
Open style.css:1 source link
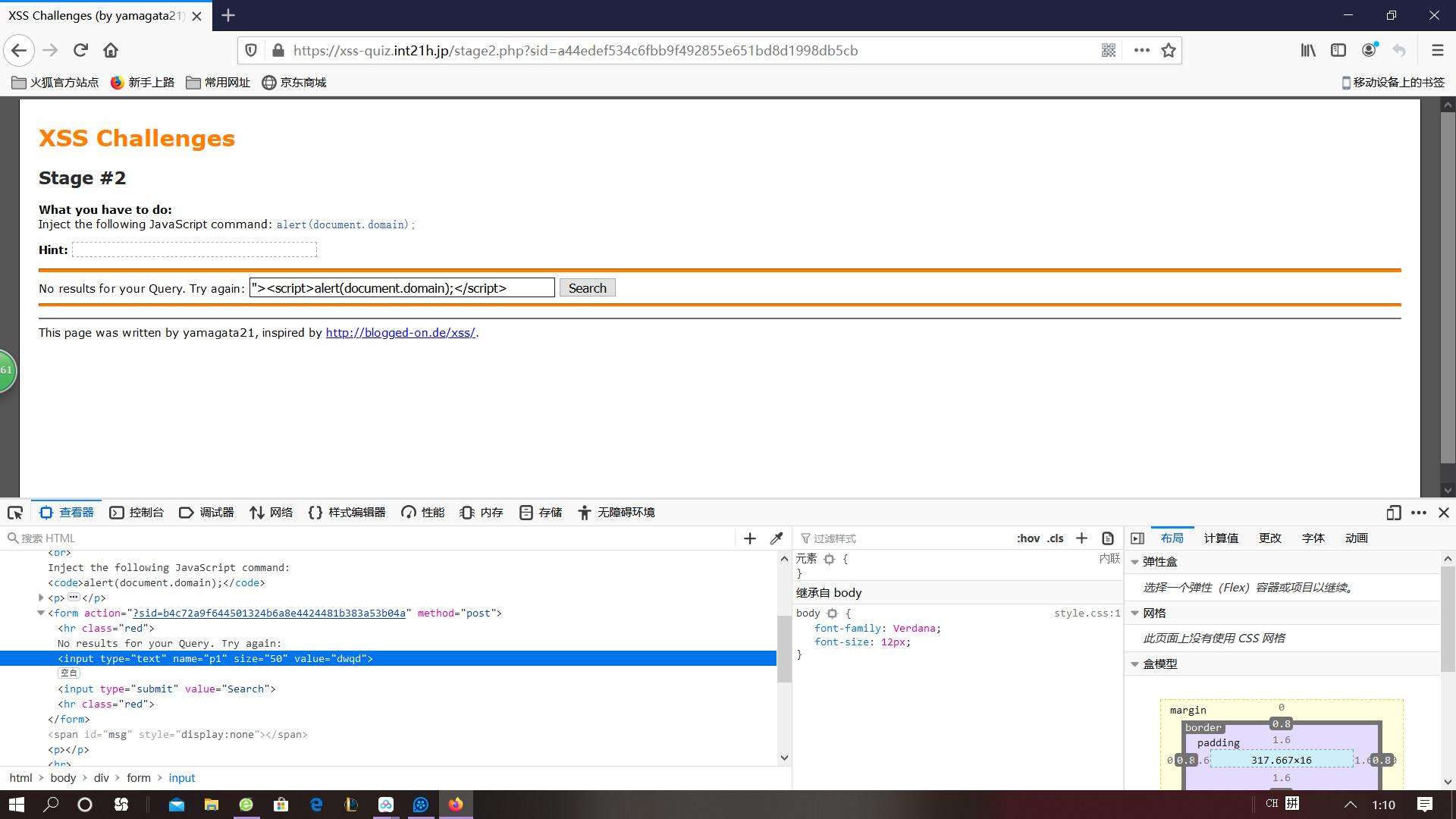pyautogui.click(x=1087, y=613)
